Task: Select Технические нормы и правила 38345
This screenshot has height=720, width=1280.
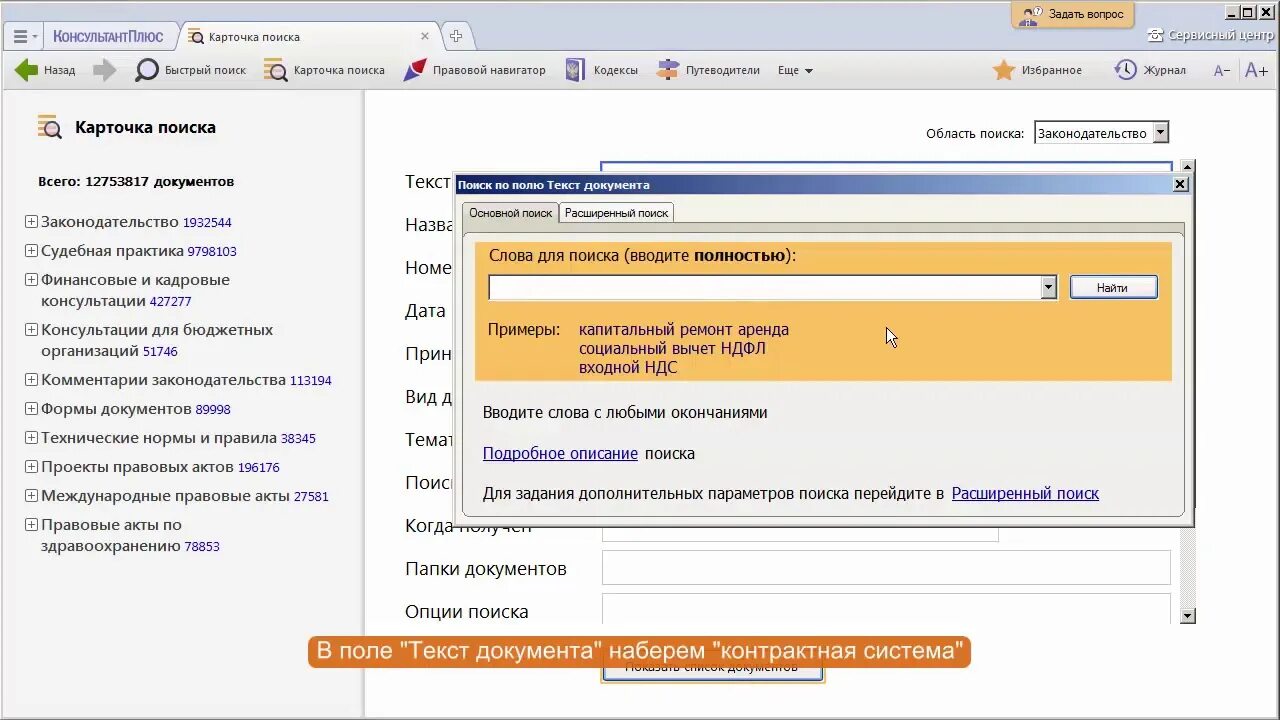Action: pos(178,438)
